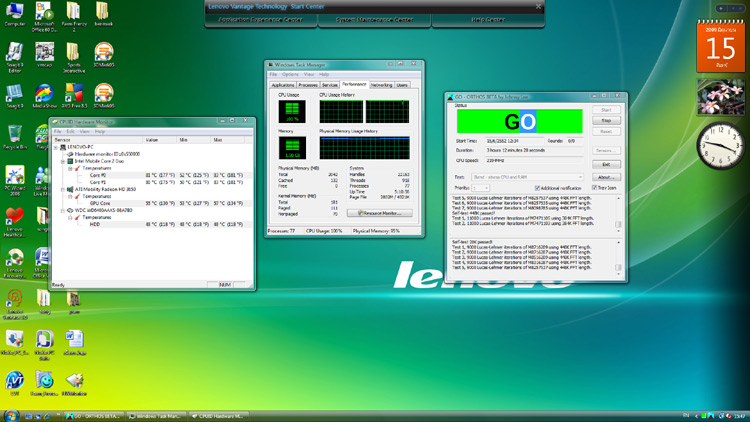Click Exit button in ORTHOS
Viewport: 750px width, 422px height.
click(606, 164)
